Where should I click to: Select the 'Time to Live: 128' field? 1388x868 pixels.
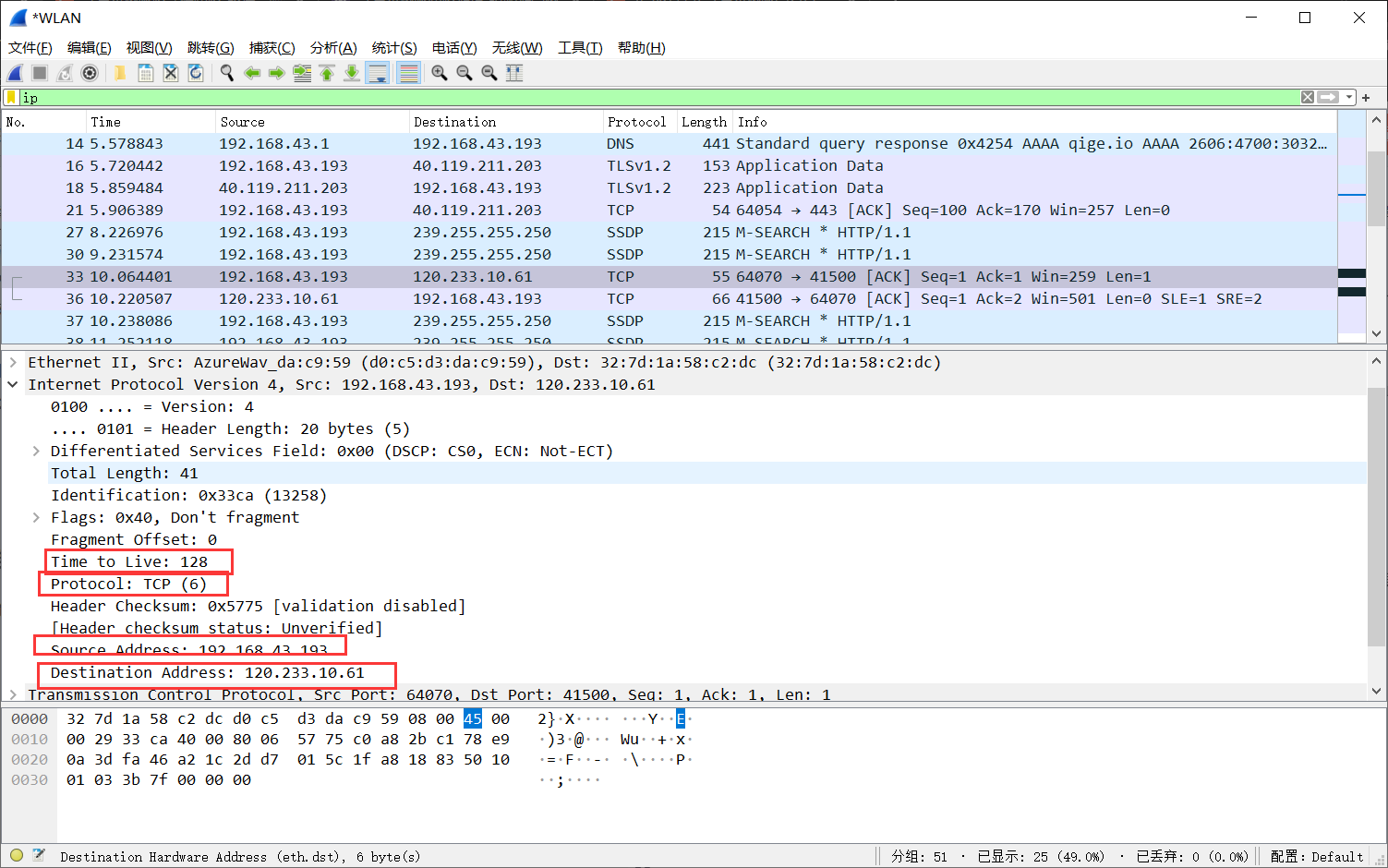[x=129, y=561]
